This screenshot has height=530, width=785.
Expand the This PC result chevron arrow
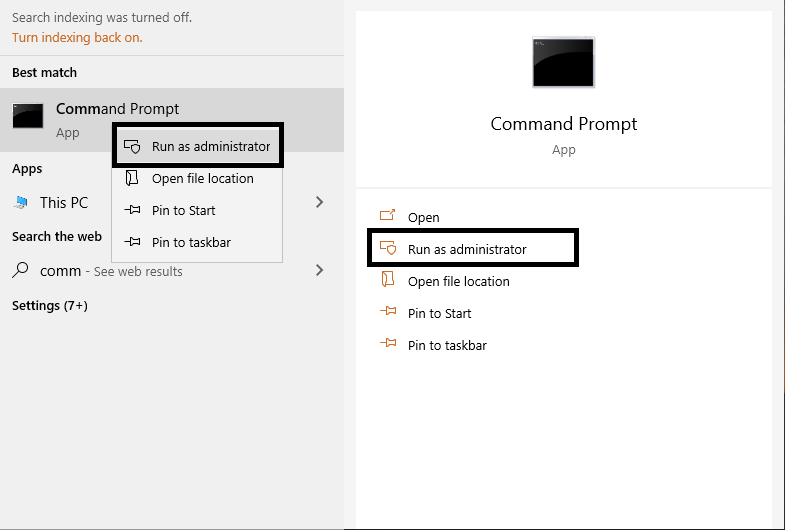pyautogui.click(x=320, y=202)
